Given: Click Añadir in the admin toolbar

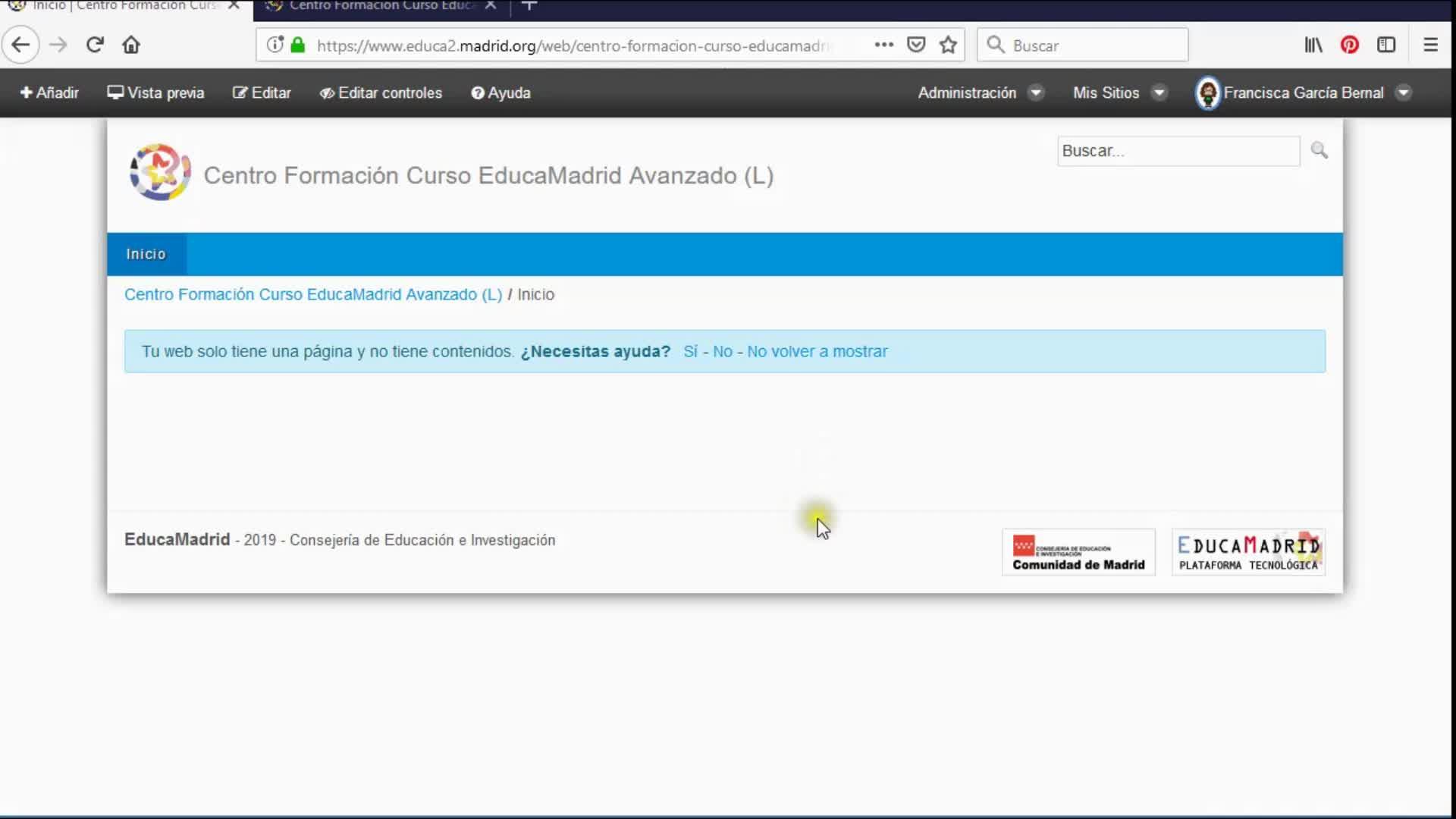Looking at the screenshot, I should (49, 93).
